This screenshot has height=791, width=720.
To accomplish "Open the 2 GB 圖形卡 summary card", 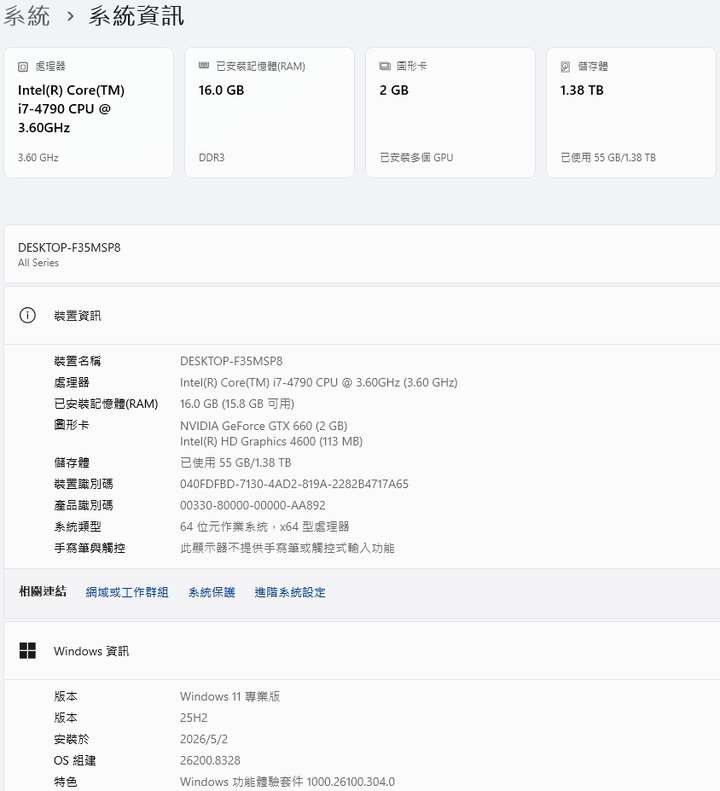I will point(450,112).
